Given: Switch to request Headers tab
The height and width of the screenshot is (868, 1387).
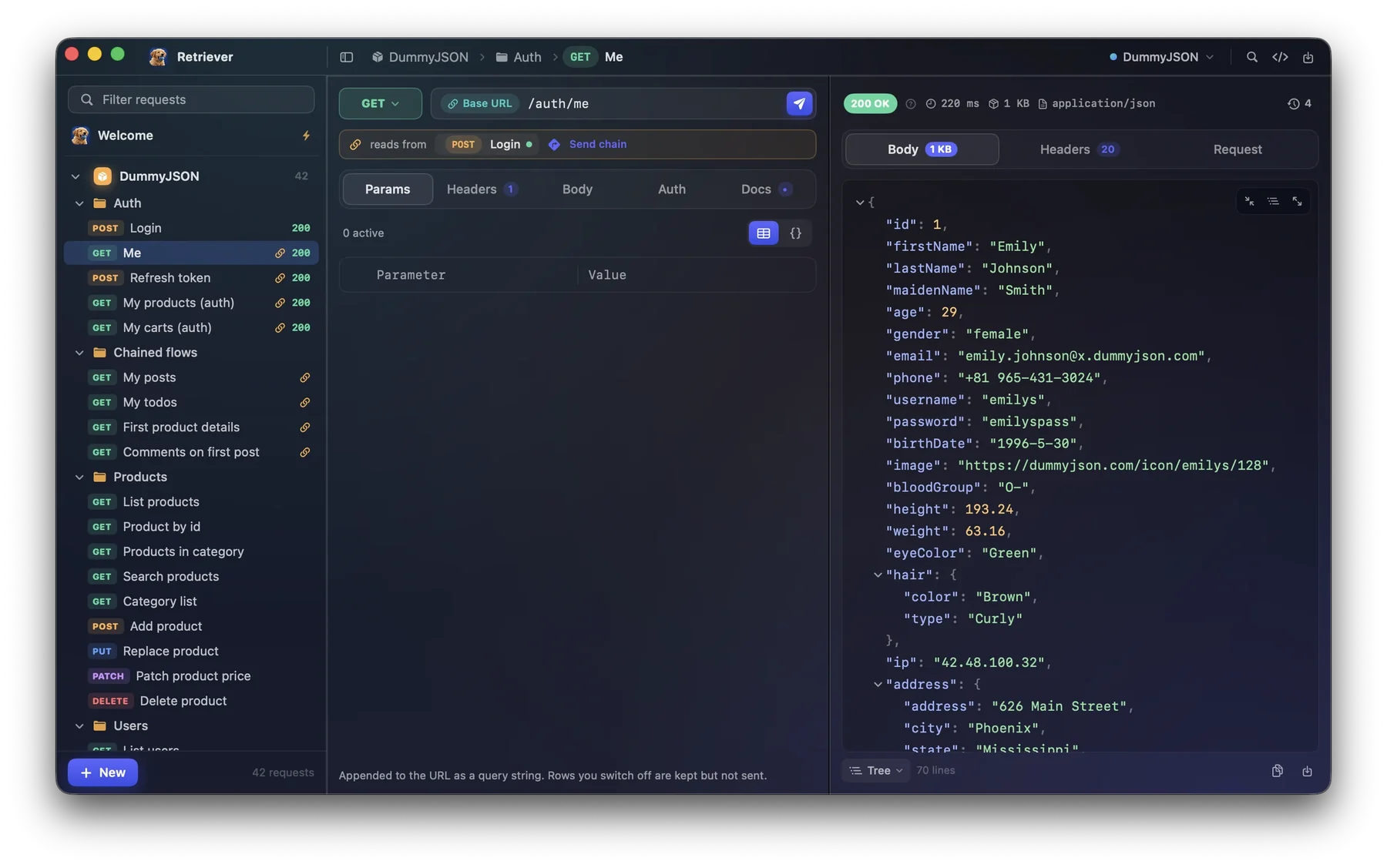Looking at the screenshot, I should [482, 189].
